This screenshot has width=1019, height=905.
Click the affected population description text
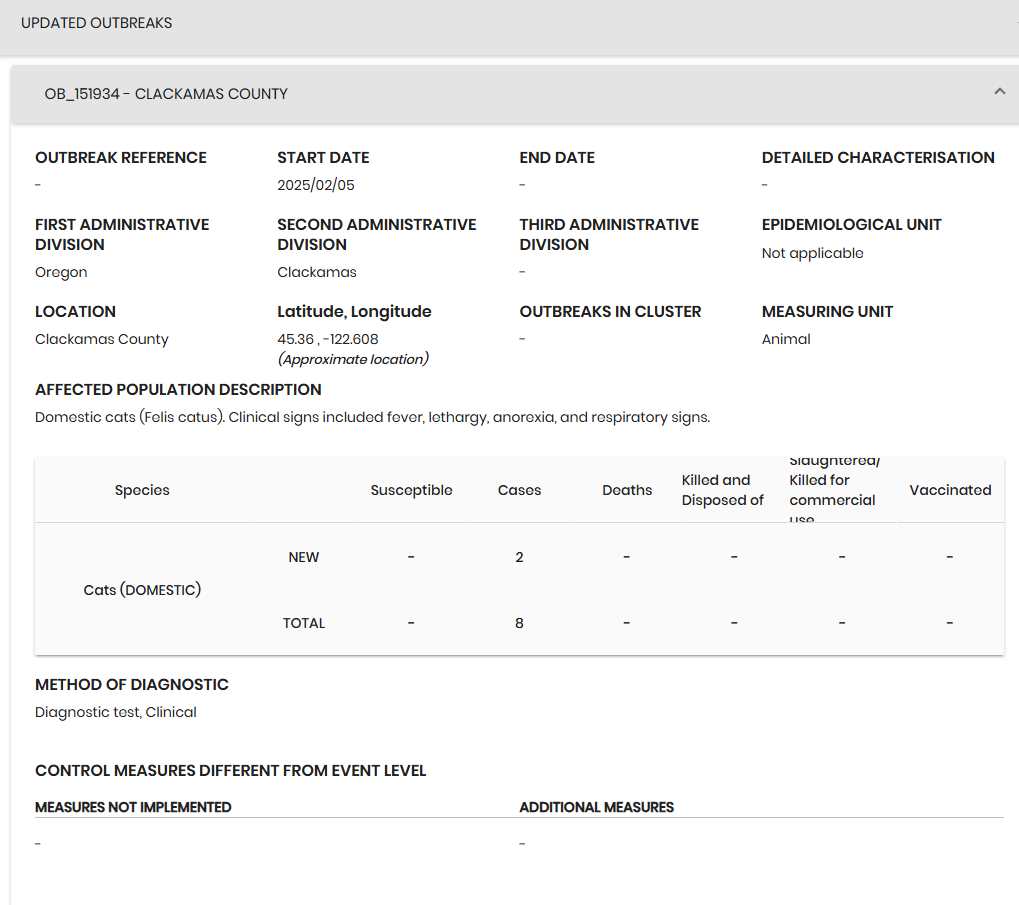coord(372,418)
